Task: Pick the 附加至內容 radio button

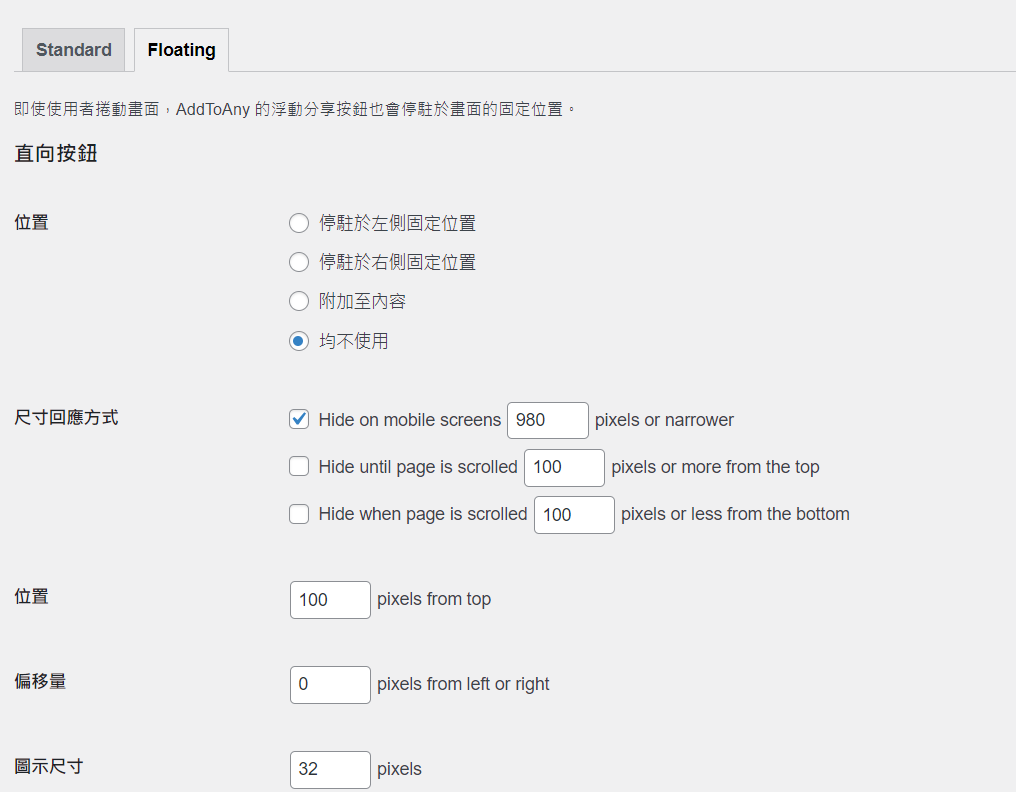Action: pyautogui.click(x=299, y=301)
